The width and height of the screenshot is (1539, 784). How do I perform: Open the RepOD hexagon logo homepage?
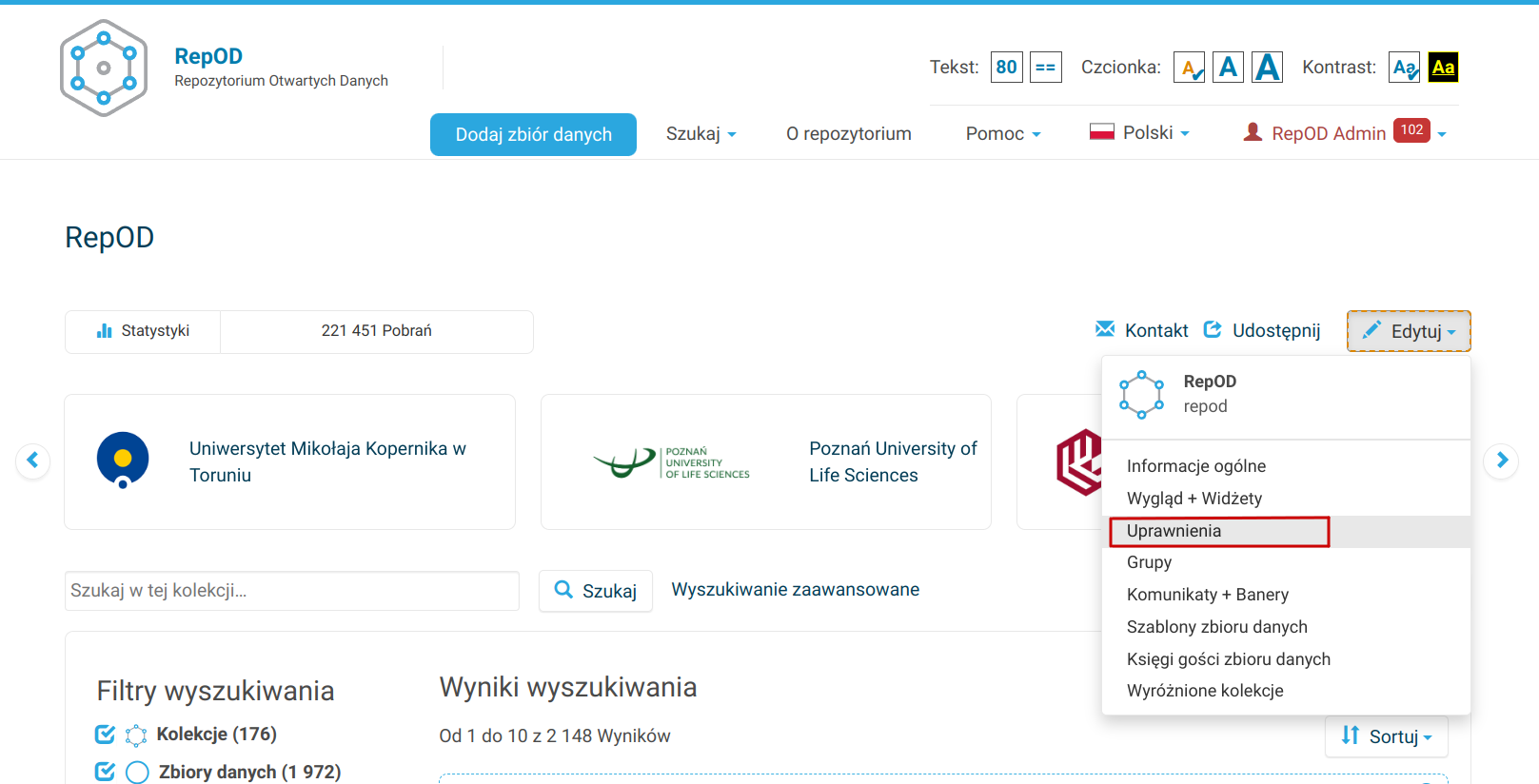pos(104,69)
